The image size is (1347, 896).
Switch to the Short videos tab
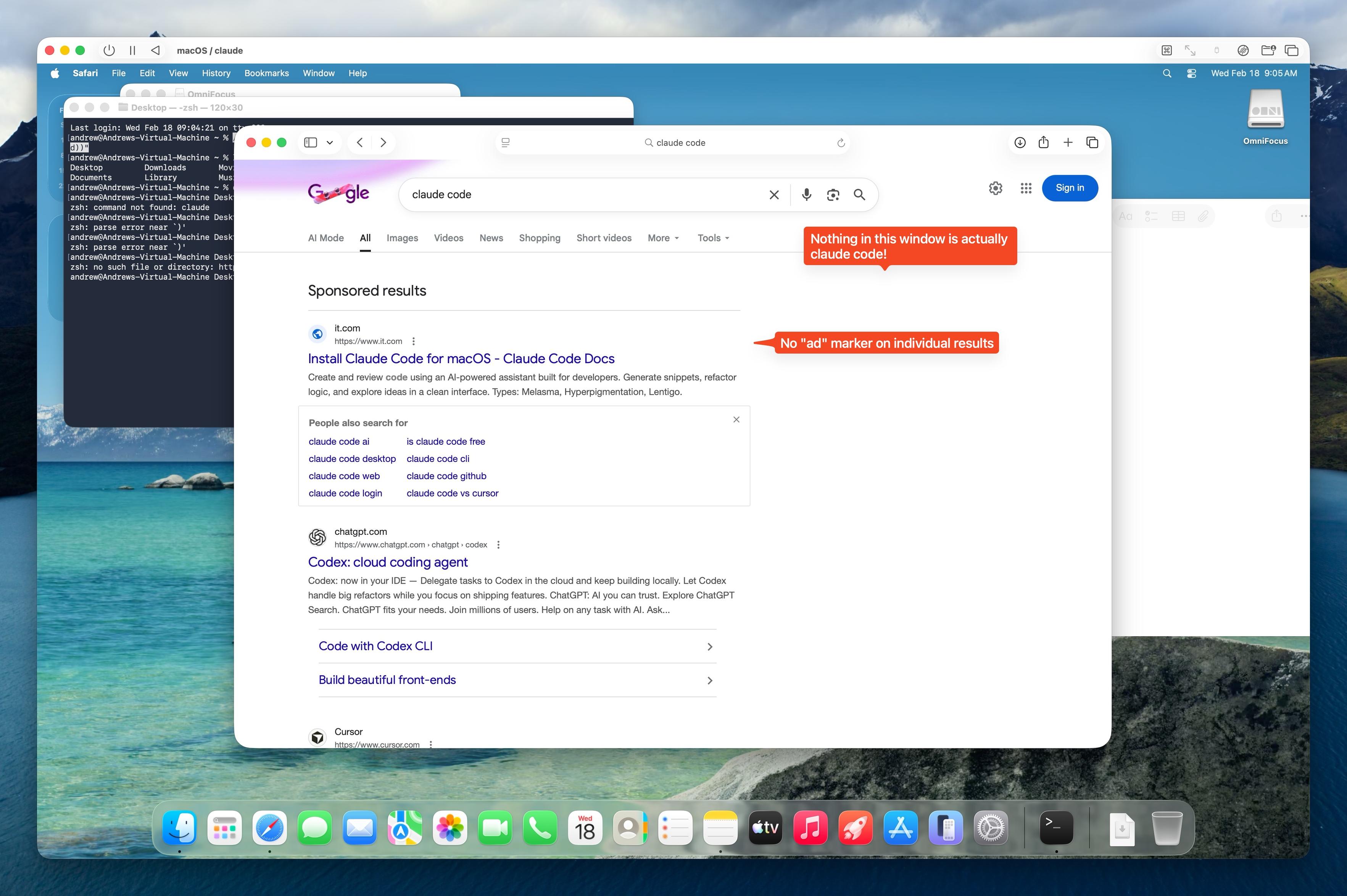point(604,238)
